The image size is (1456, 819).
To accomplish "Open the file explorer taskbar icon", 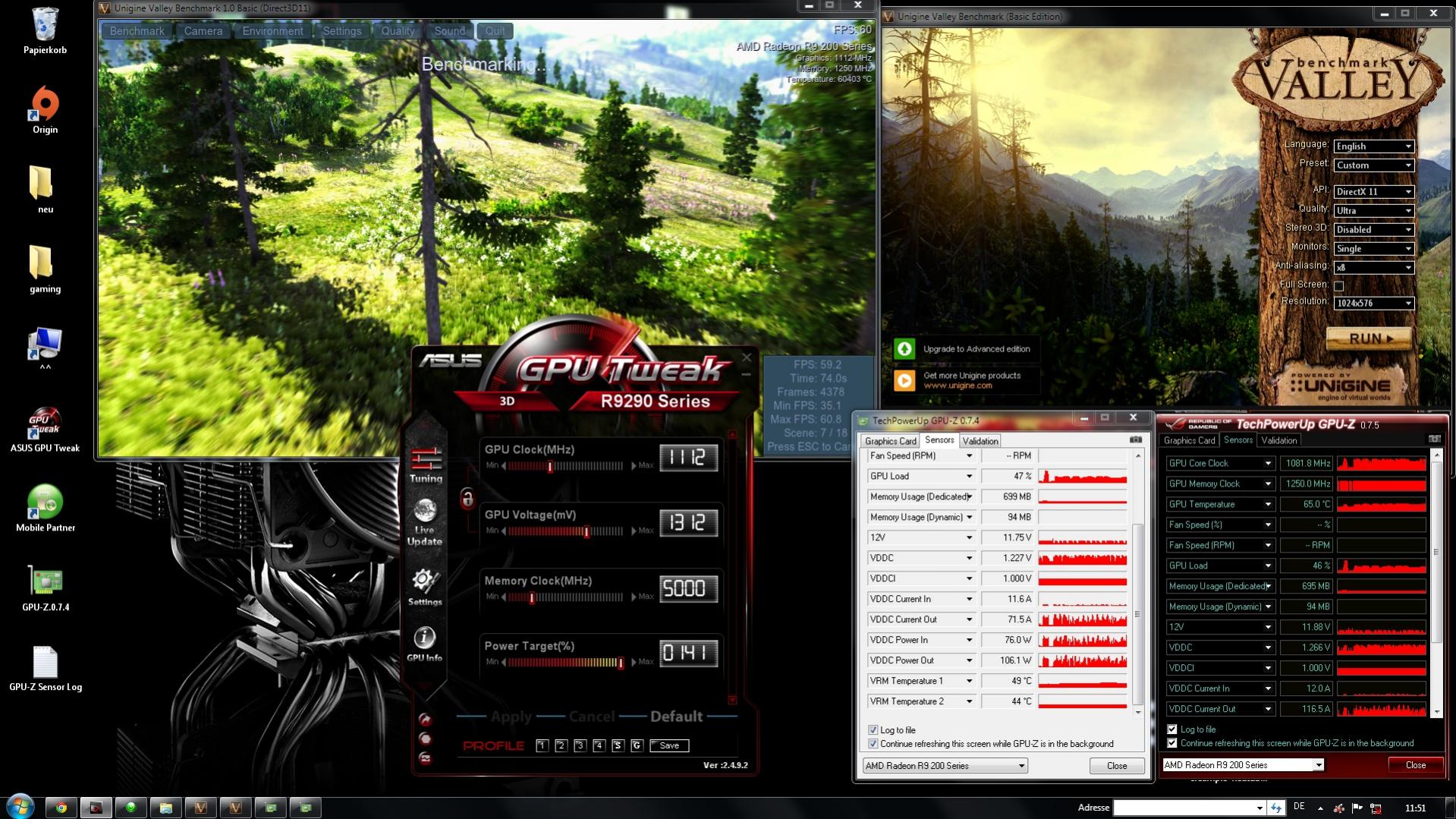I will coord(165,808).
